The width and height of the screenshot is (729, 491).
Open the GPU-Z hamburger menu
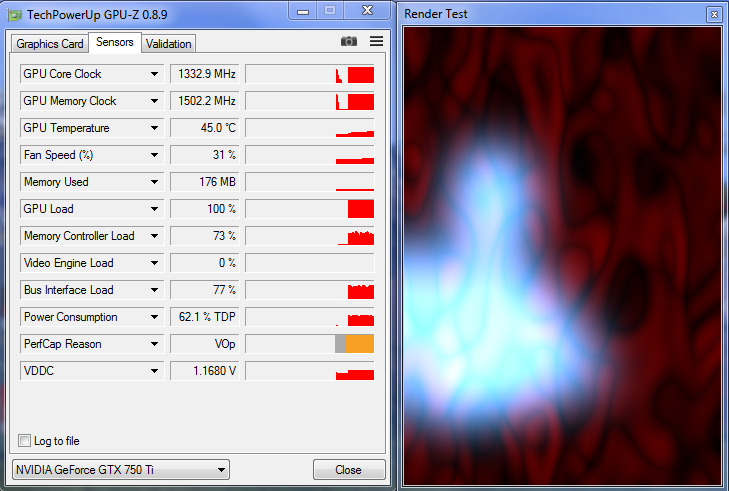(377, 41)
